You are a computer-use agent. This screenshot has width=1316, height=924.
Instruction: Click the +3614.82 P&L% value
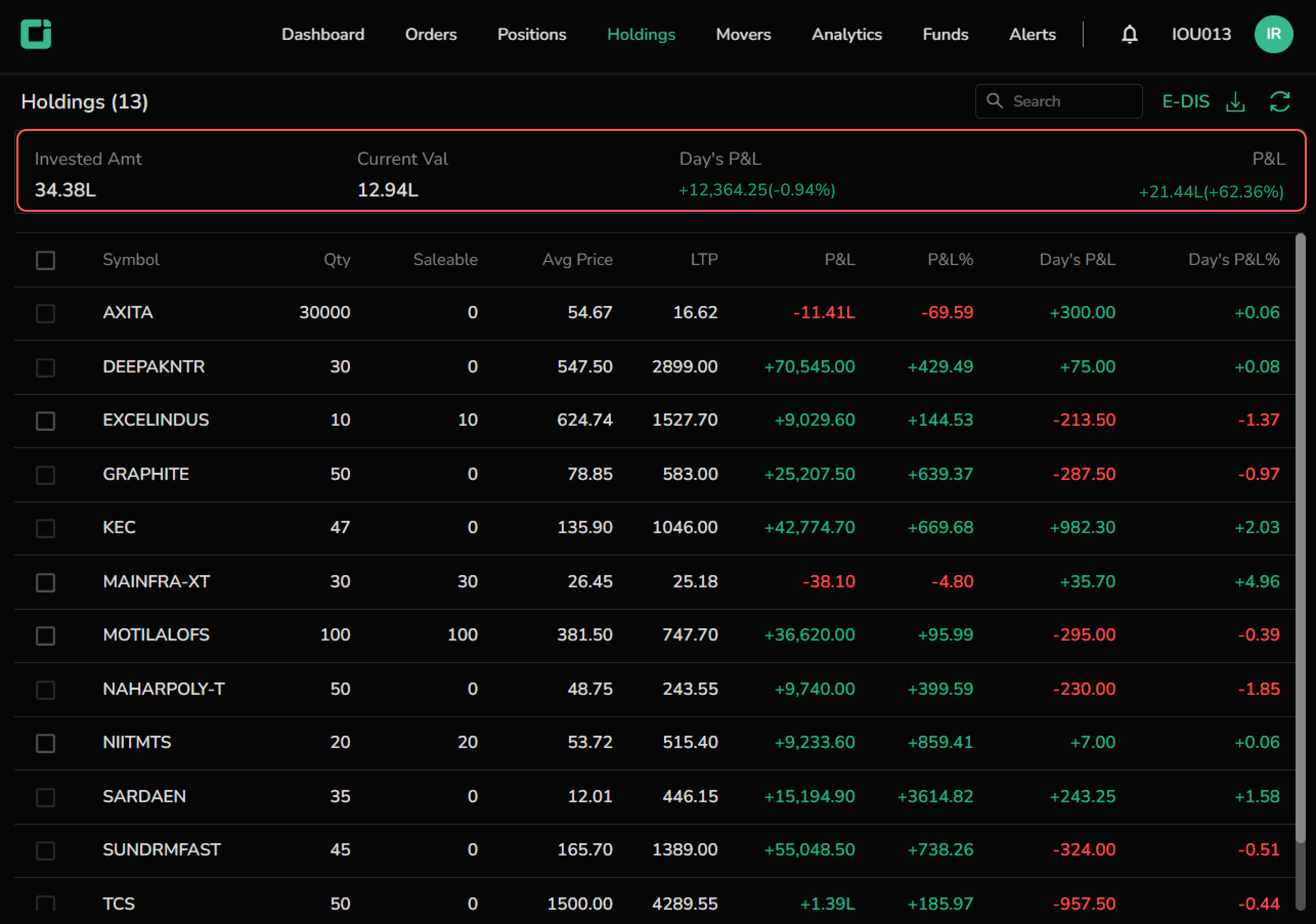935,796
